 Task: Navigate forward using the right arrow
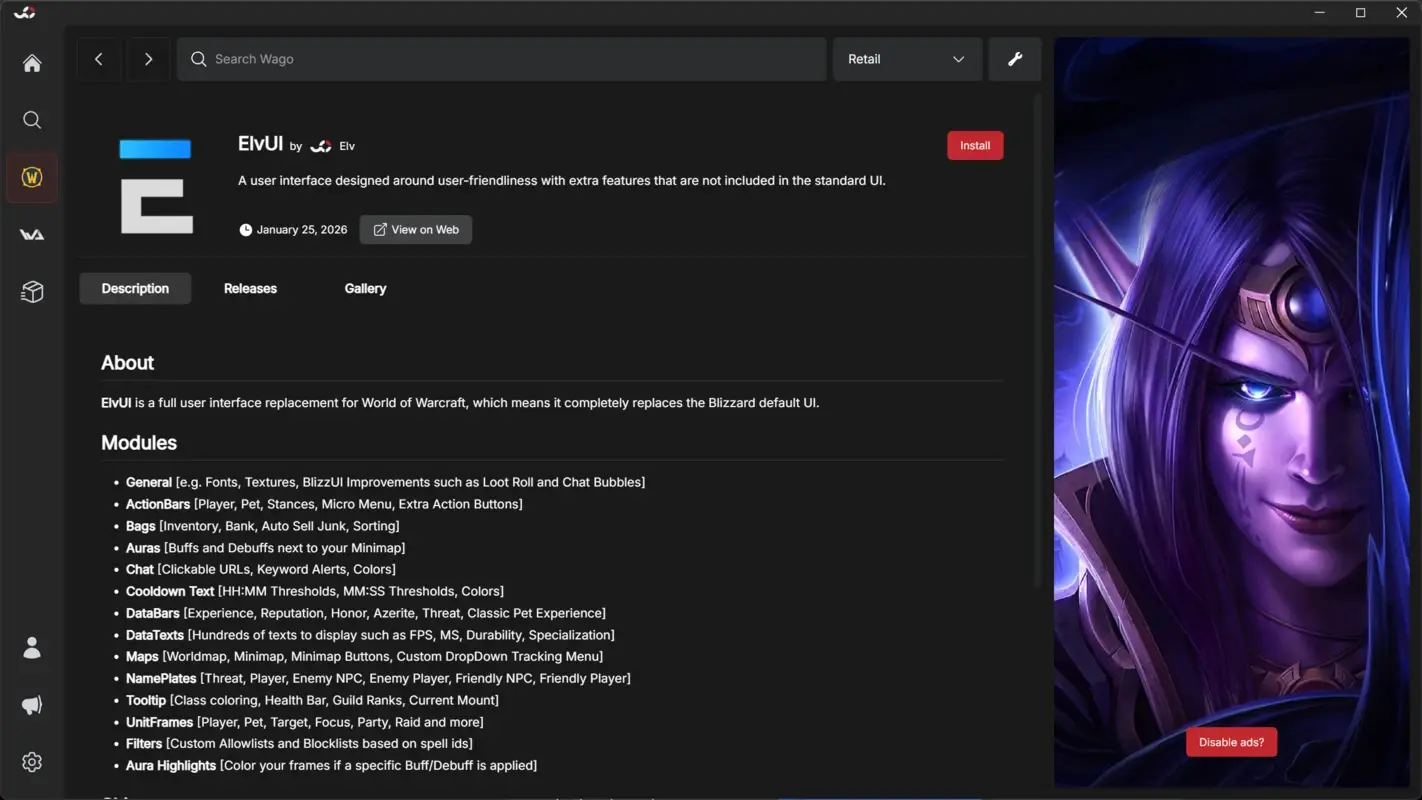click(148, 59)
